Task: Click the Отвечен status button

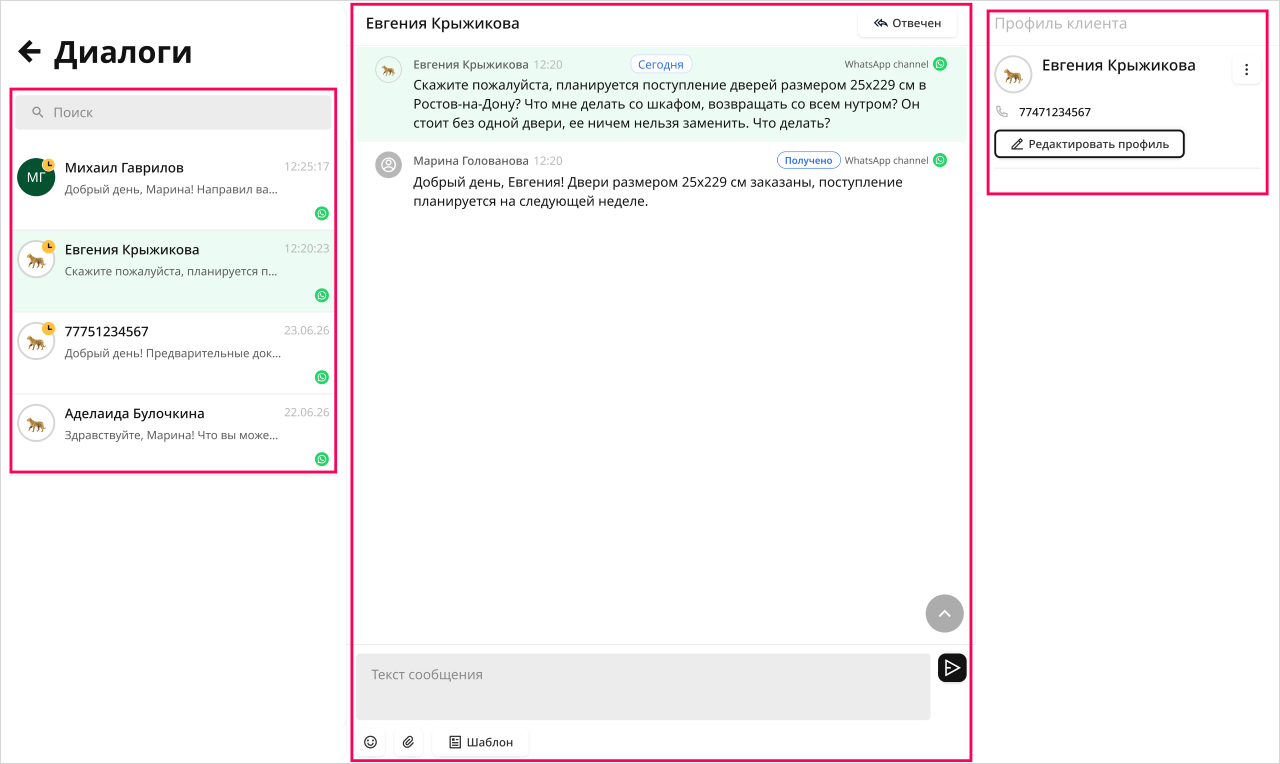Action: click(907, 23)
